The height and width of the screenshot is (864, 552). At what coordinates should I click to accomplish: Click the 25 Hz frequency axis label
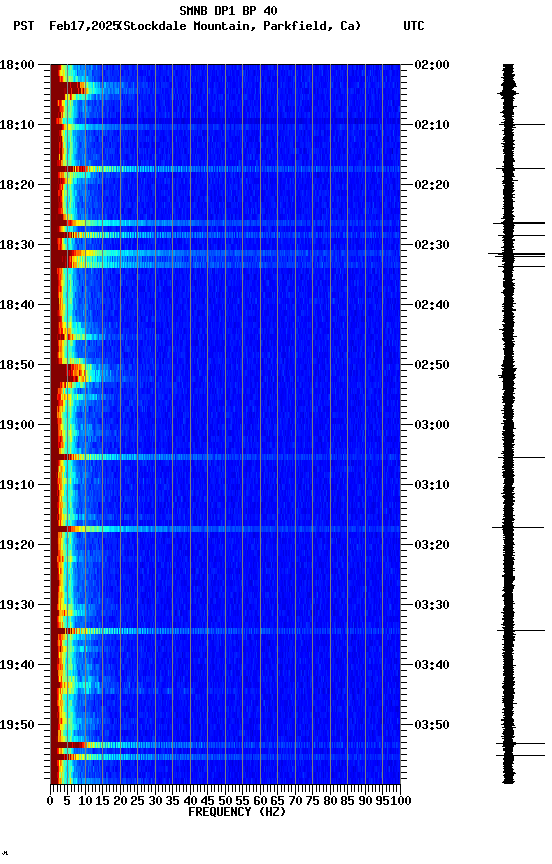(x=137, y=801)
